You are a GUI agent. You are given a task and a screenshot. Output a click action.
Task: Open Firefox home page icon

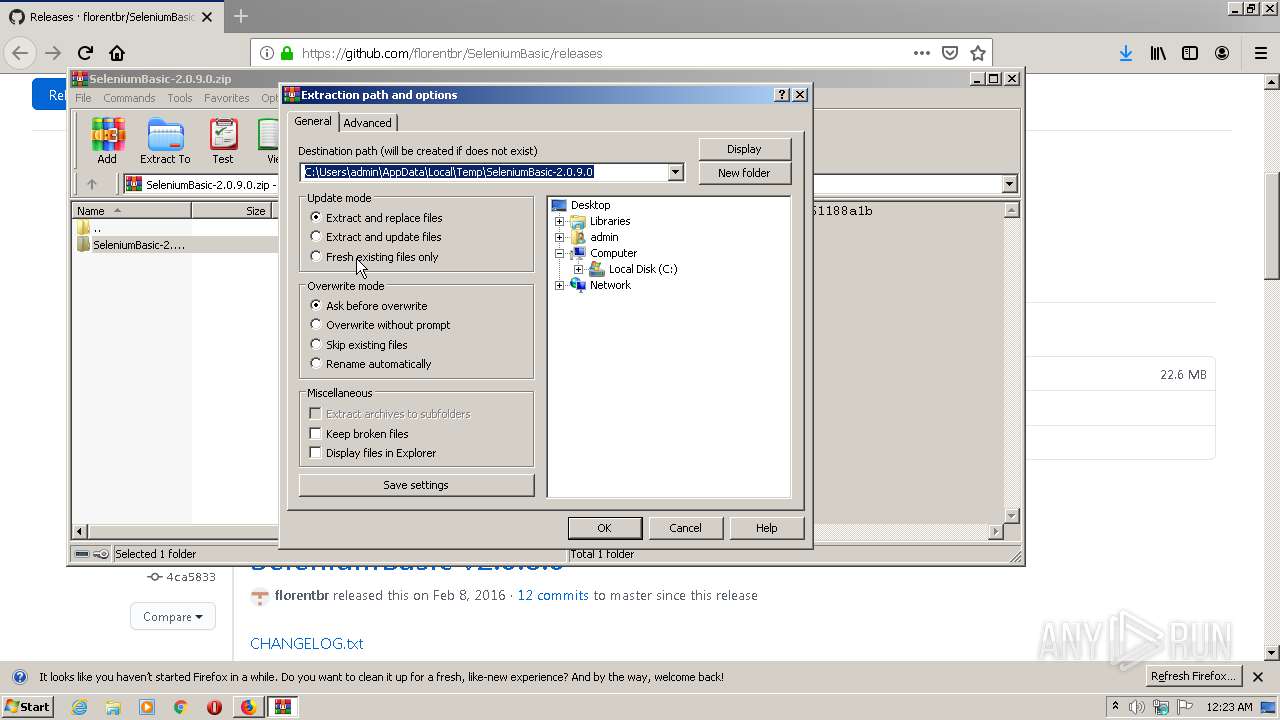click(117, 53)
